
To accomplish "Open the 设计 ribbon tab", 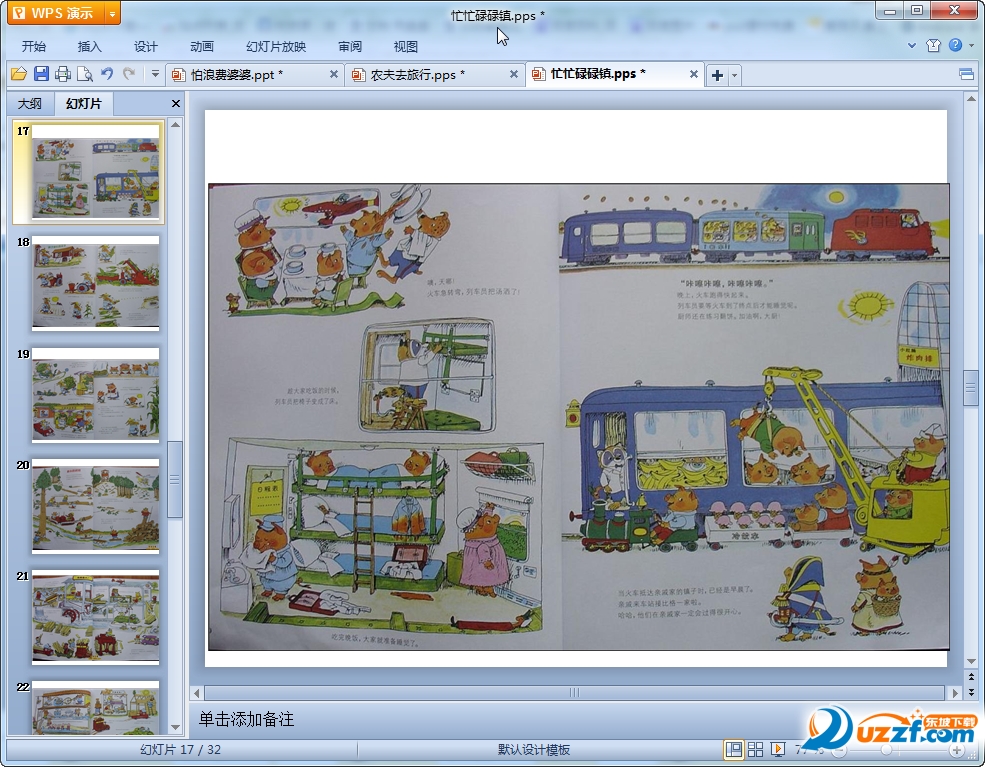I will pos(145,46).
